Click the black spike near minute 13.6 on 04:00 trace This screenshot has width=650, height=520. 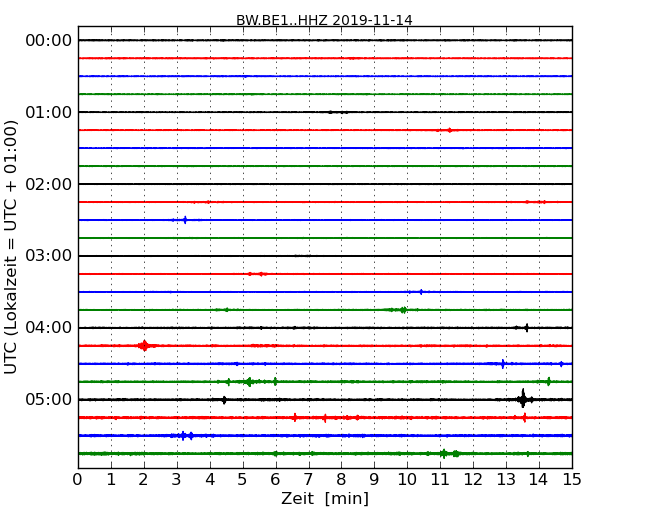526,328
